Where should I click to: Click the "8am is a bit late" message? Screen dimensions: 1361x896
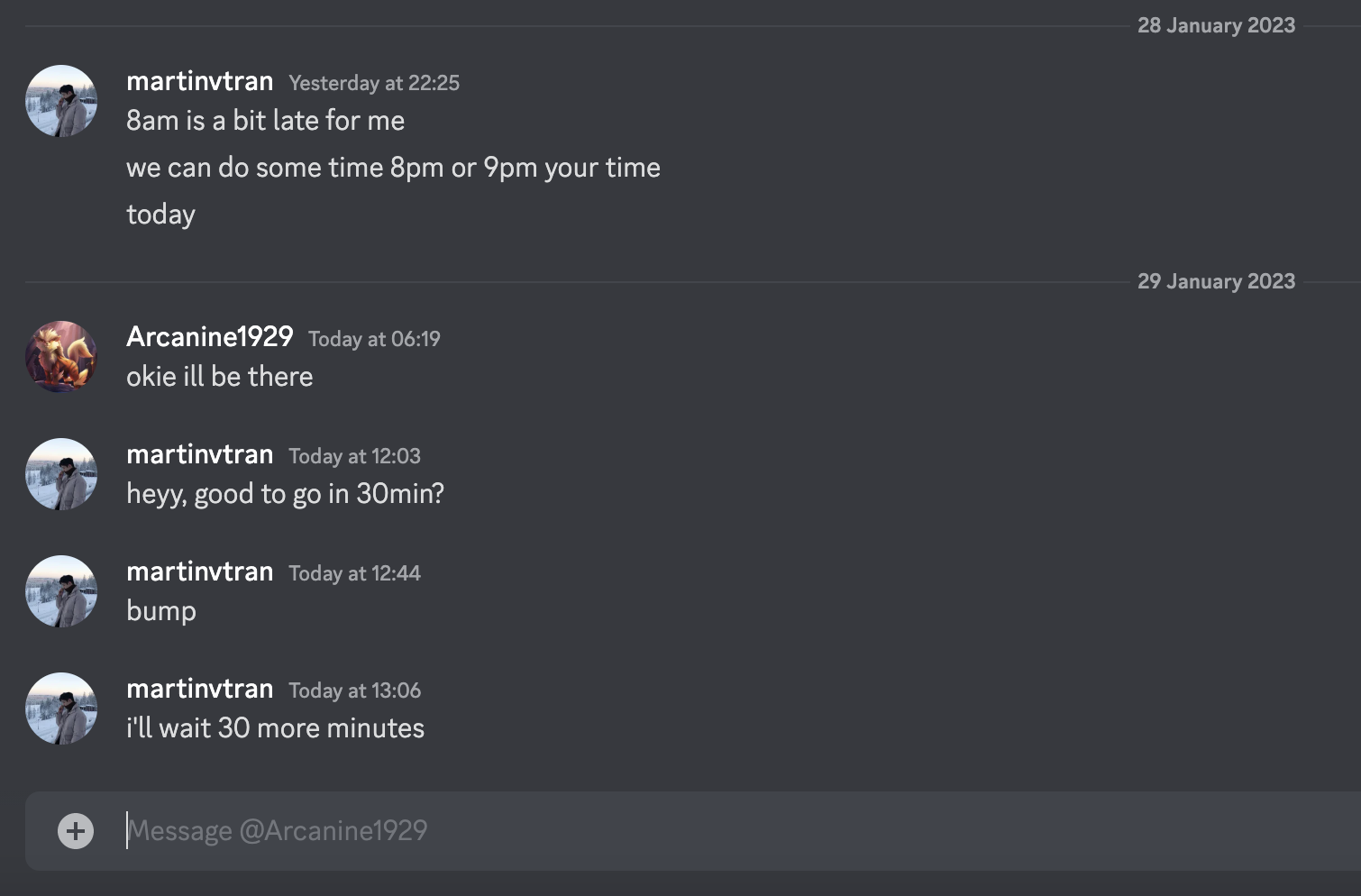click(x=265, y=121)
